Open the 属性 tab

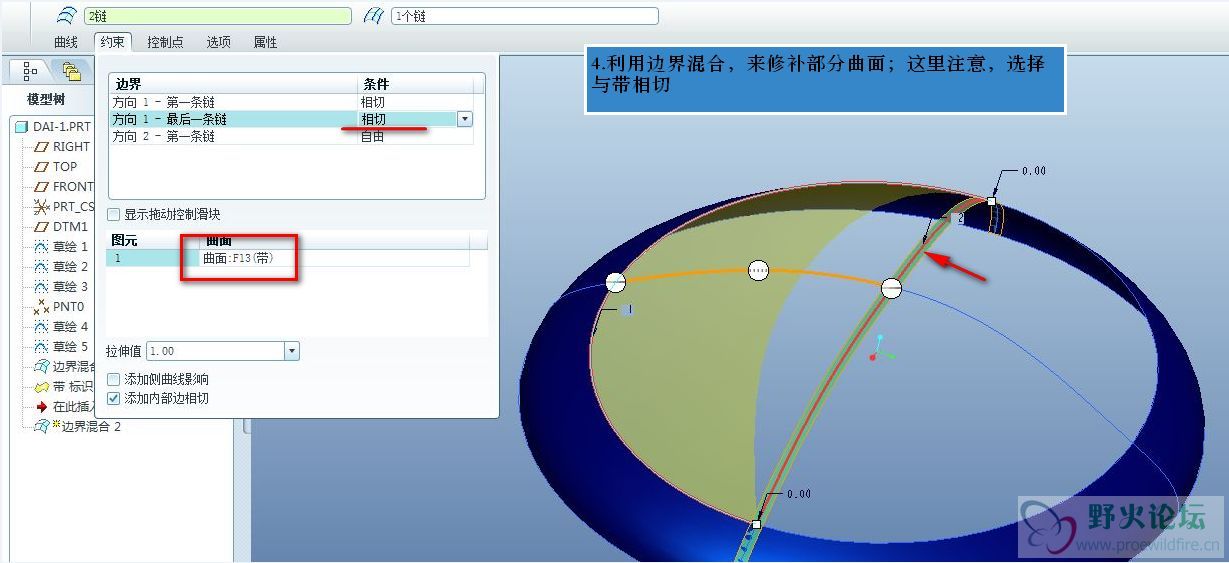click(x=265, y=42)
